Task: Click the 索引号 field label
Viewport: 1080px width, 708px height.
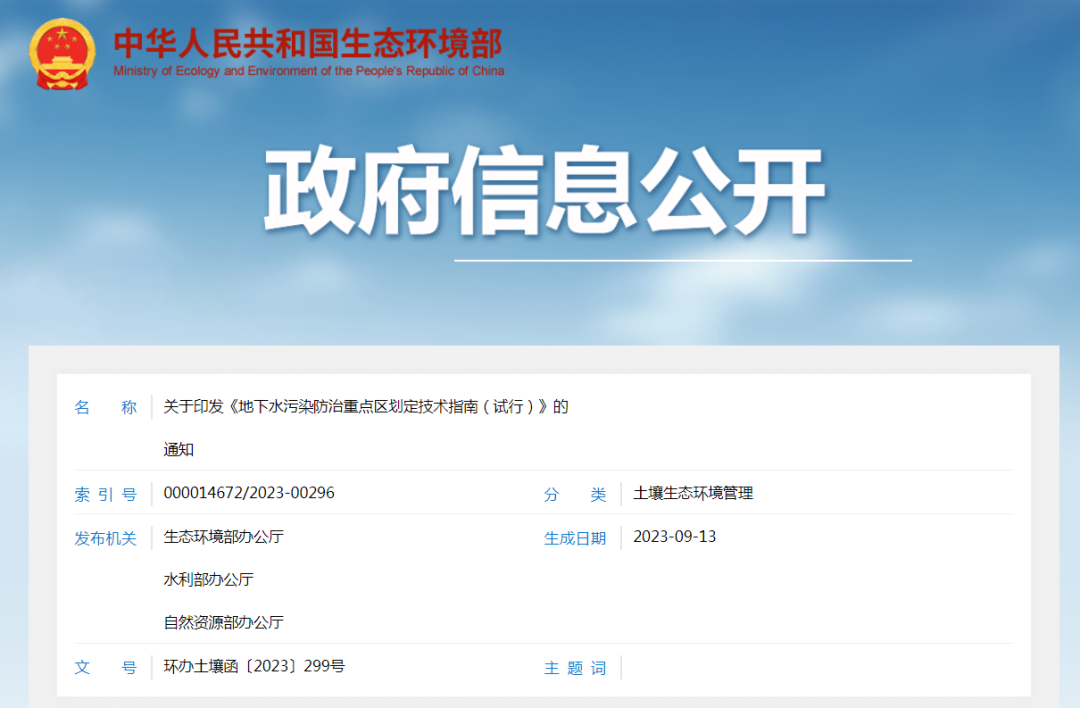Action: point(105,494)
